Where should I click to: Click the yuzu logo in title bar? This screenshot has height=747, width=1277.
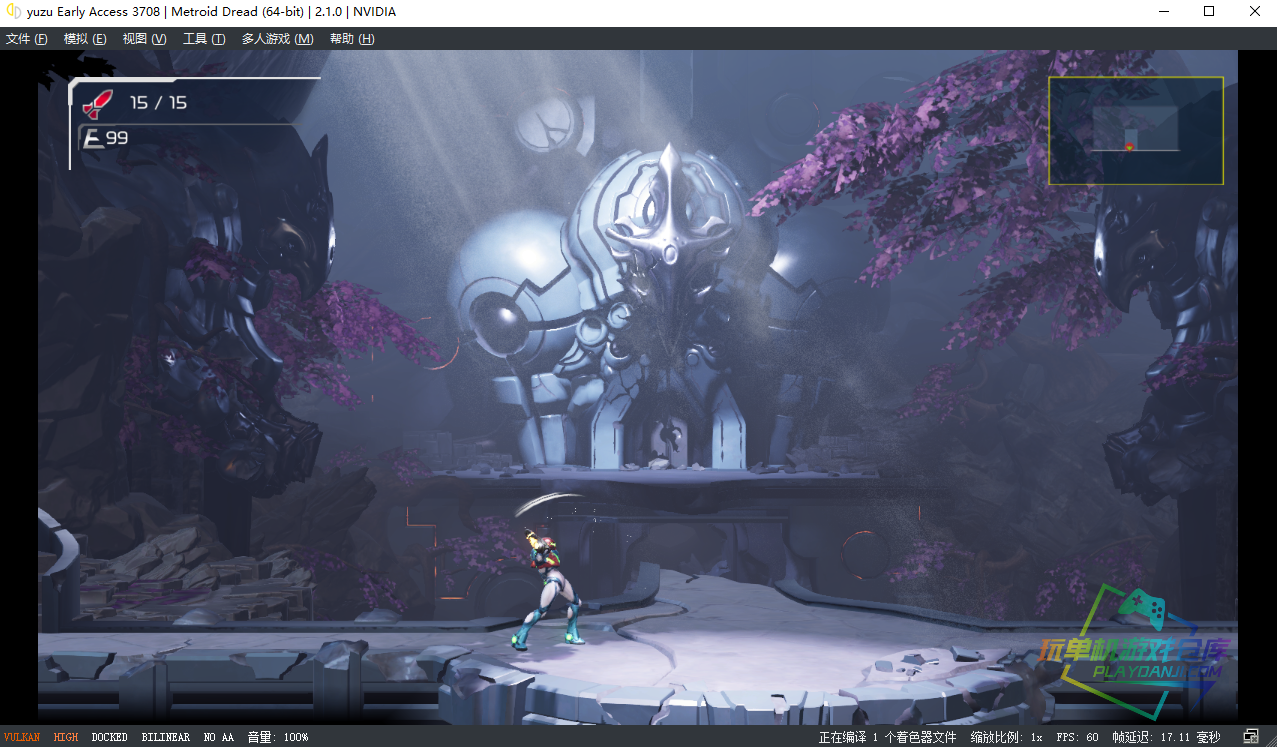coord(14,12)
